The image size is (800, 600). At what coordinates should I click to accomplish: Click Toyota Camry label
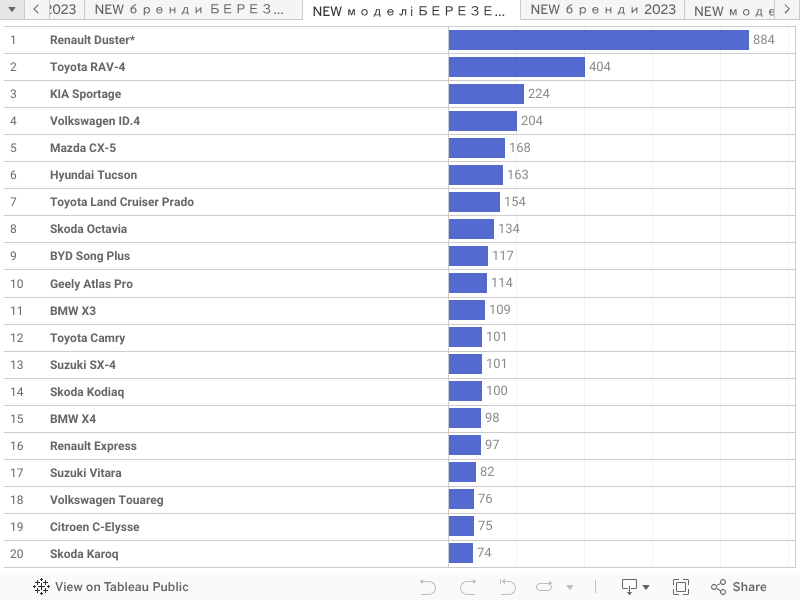[x=87, y=338]
